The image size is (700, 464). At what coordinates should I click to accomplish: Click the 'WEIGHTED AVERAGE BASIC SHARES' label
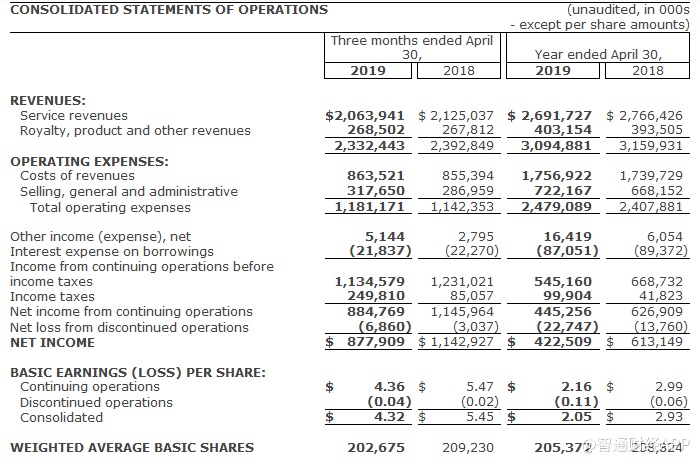click(132, 448)
